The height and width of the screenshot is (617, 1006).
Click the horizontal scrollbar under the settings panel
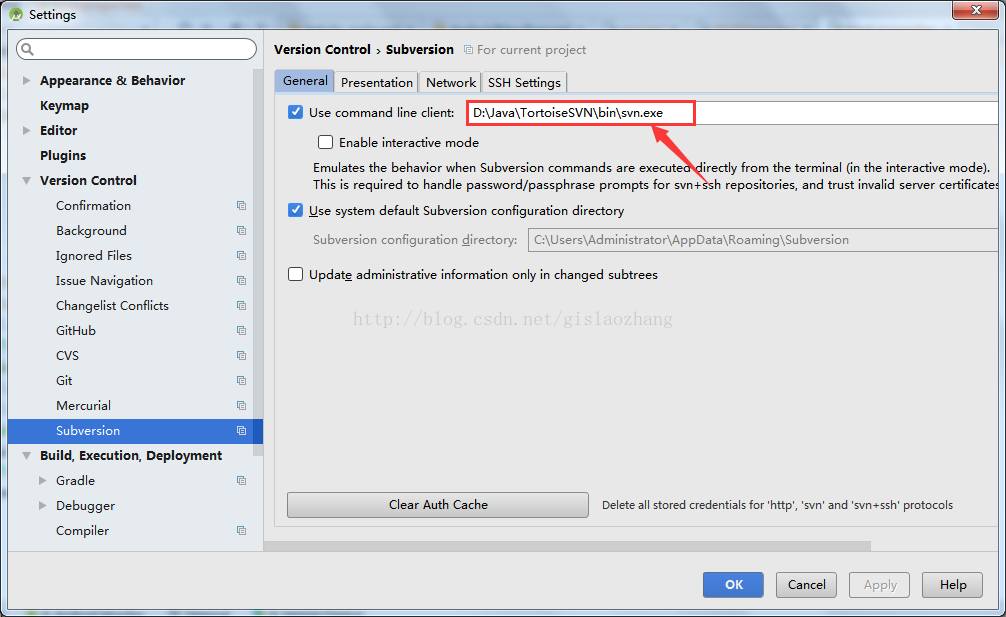tap(568, 546)
